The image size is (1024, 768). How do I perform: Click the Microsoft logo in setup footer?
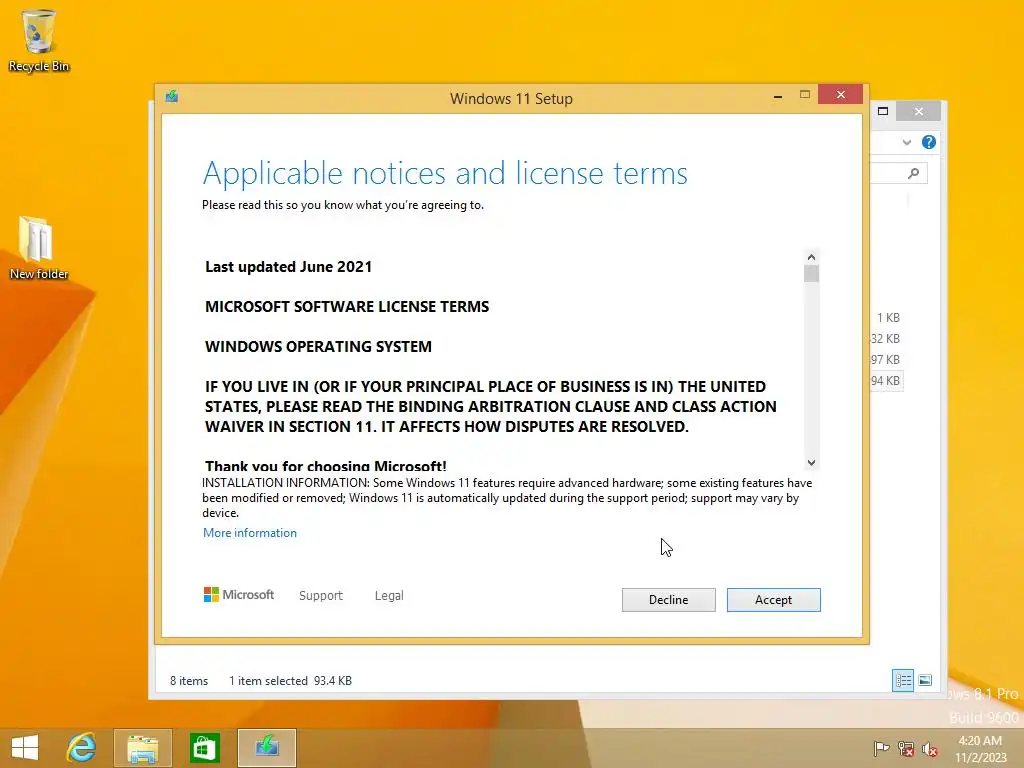(x=239, y=594)
